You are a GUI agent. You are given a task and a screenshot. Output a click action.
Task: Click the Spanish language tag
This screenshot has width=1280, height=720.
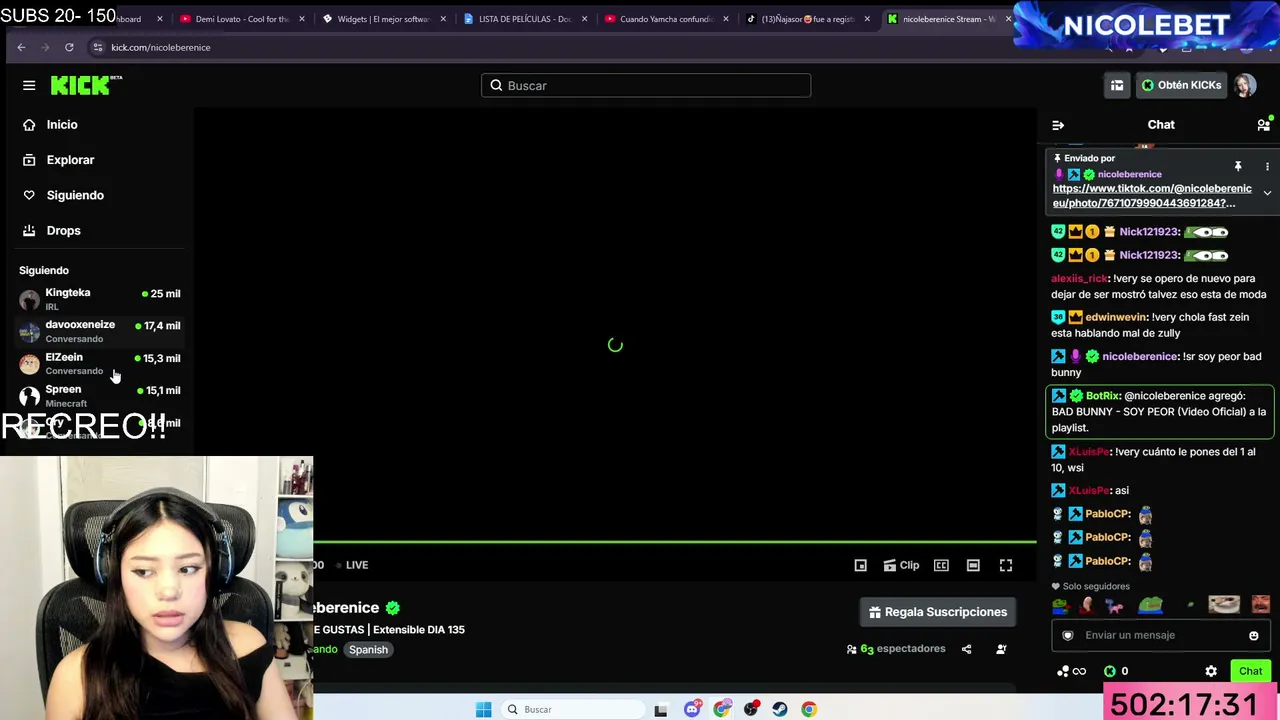tap(368, 650)
